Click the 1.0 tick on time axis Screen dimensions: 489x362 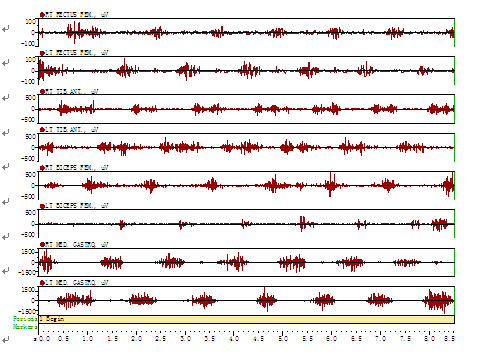[87, 339]
